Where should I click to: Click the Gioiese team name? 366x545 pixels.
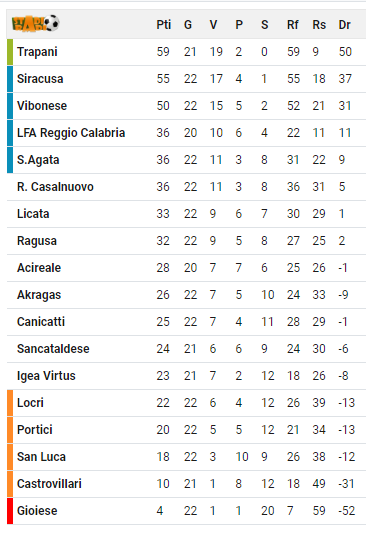[x=37, y=511]
